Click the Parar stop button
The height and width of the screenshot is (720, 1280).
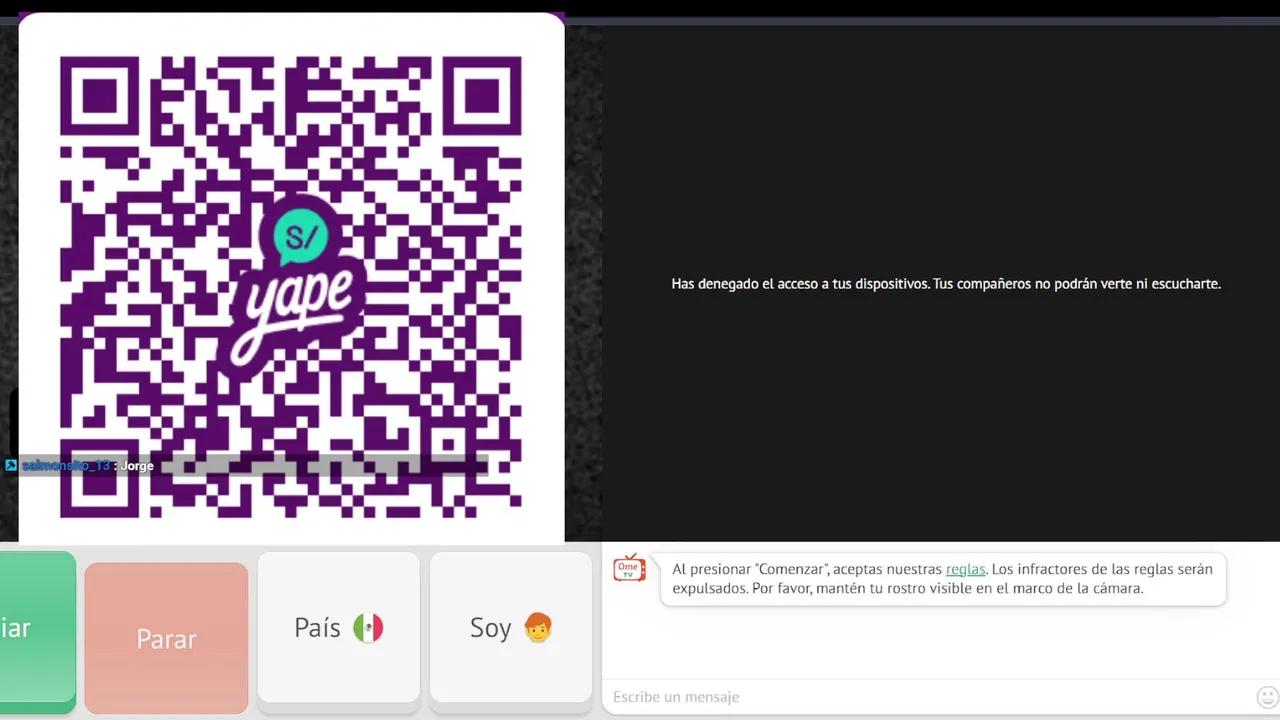(166, 638)
